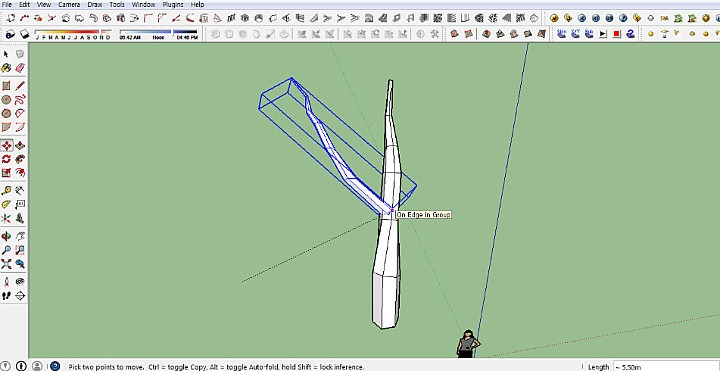Select the Rotate tool

point(6,159)
